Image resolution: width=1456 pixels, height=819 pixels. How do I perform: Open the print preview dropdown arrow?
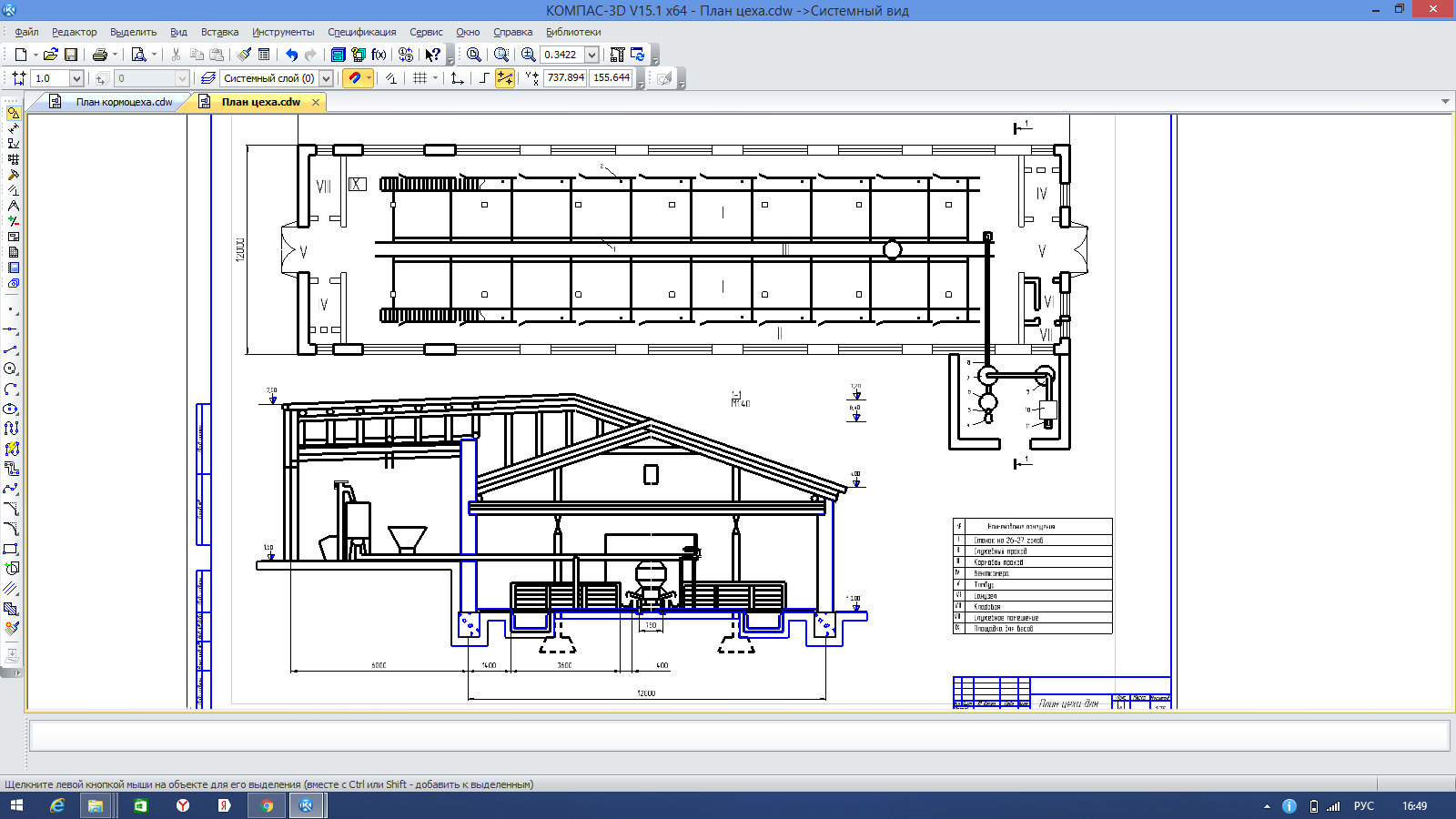154,55
